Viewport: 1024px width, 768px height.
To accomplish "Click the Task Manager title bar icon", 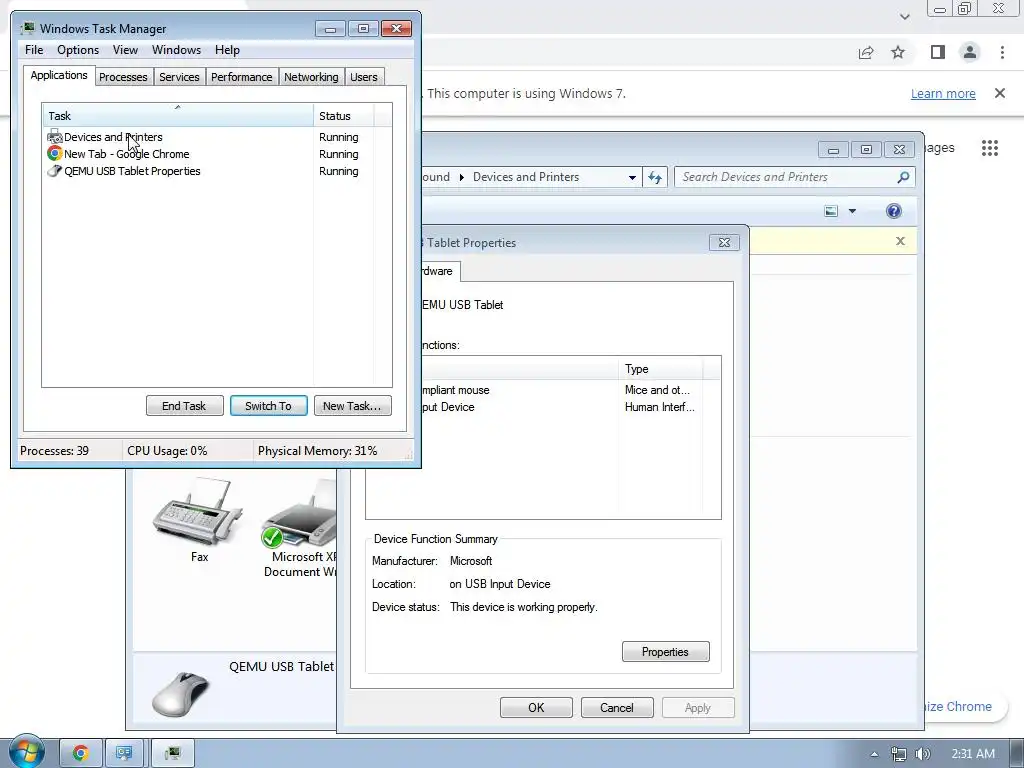I will [x=27, y=29].
